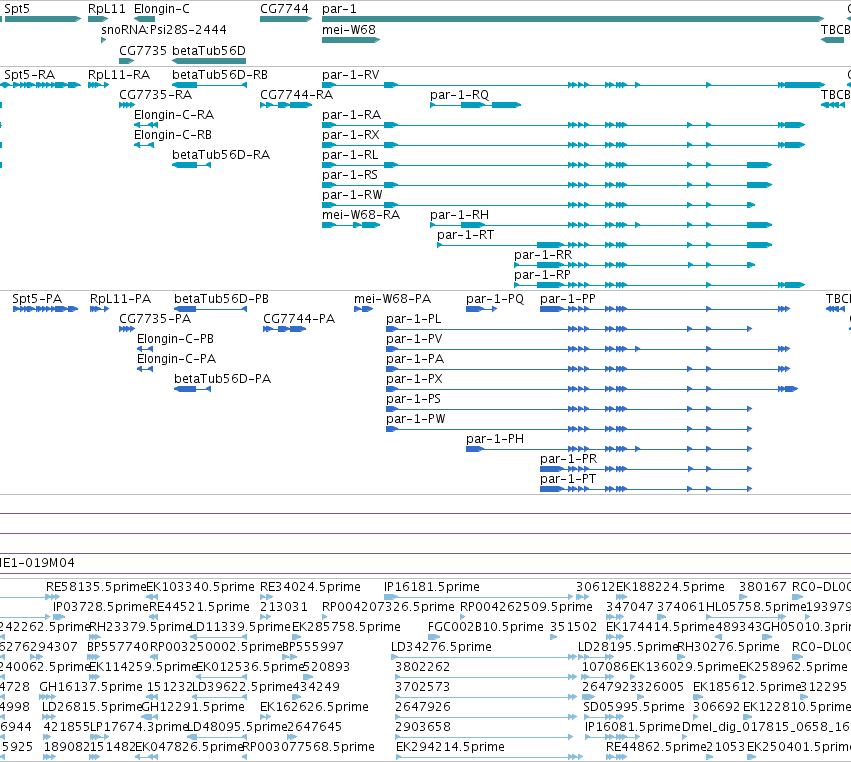Select the par-1-PQ protein label
The height and width of the screenshot is (762, 851).
(x=495, y=299)
